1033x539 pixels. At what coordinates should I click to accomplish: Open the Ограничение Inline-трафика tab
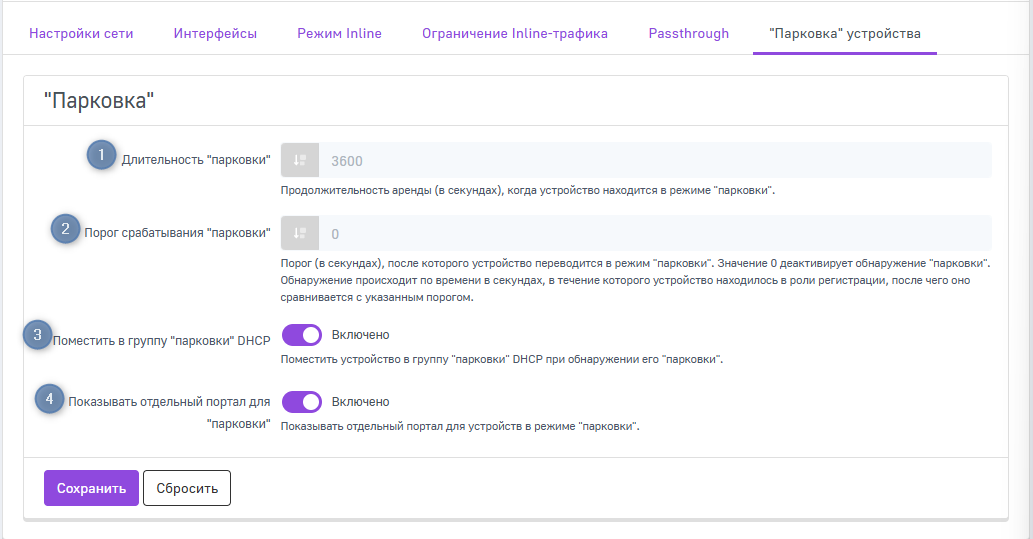514,33
